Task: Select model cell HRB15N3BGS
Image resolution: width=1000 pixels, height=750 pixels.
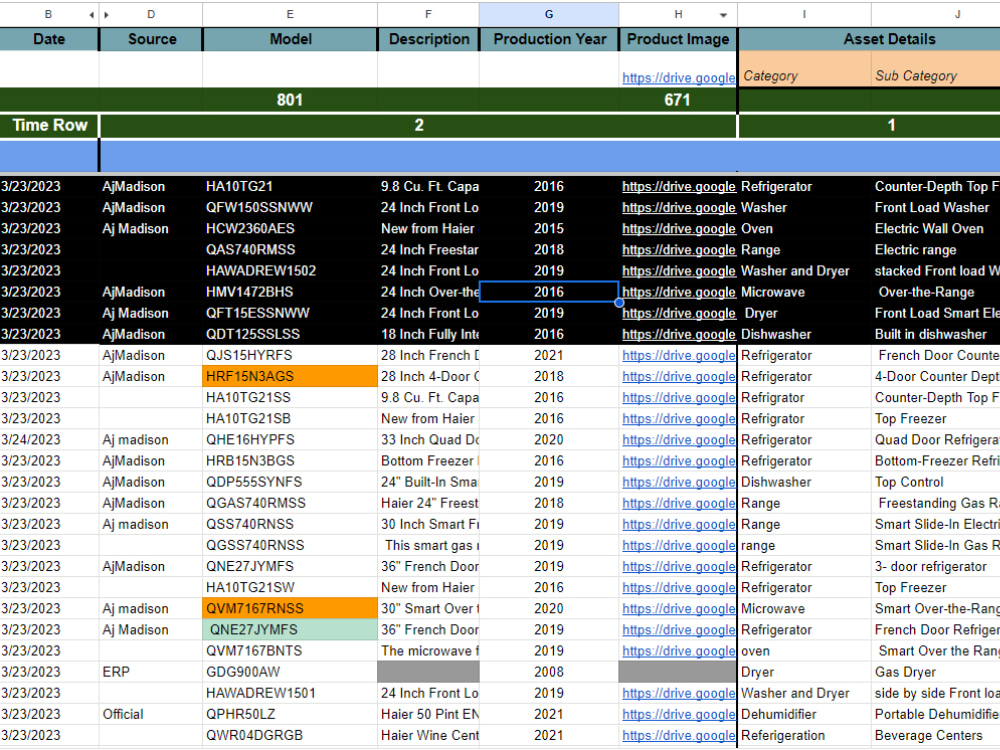Action: point(290,460)
